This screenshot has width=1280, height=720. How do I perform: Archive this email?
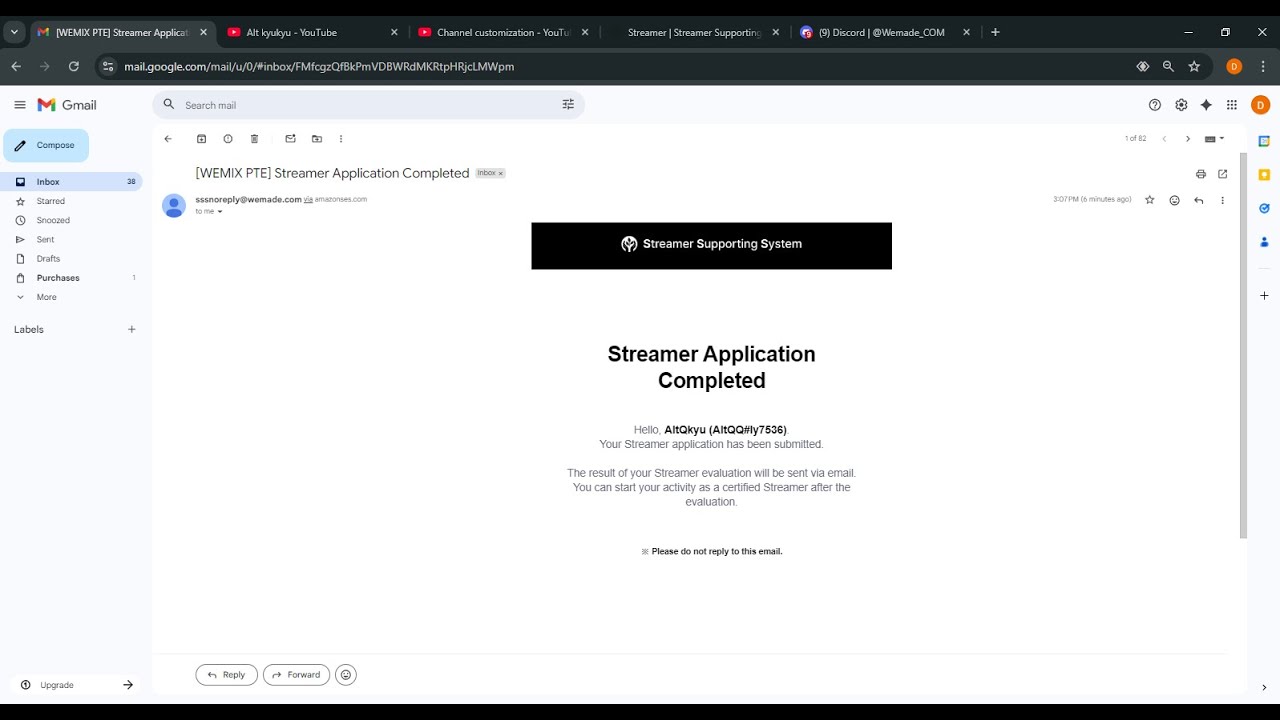pos(201,139)
